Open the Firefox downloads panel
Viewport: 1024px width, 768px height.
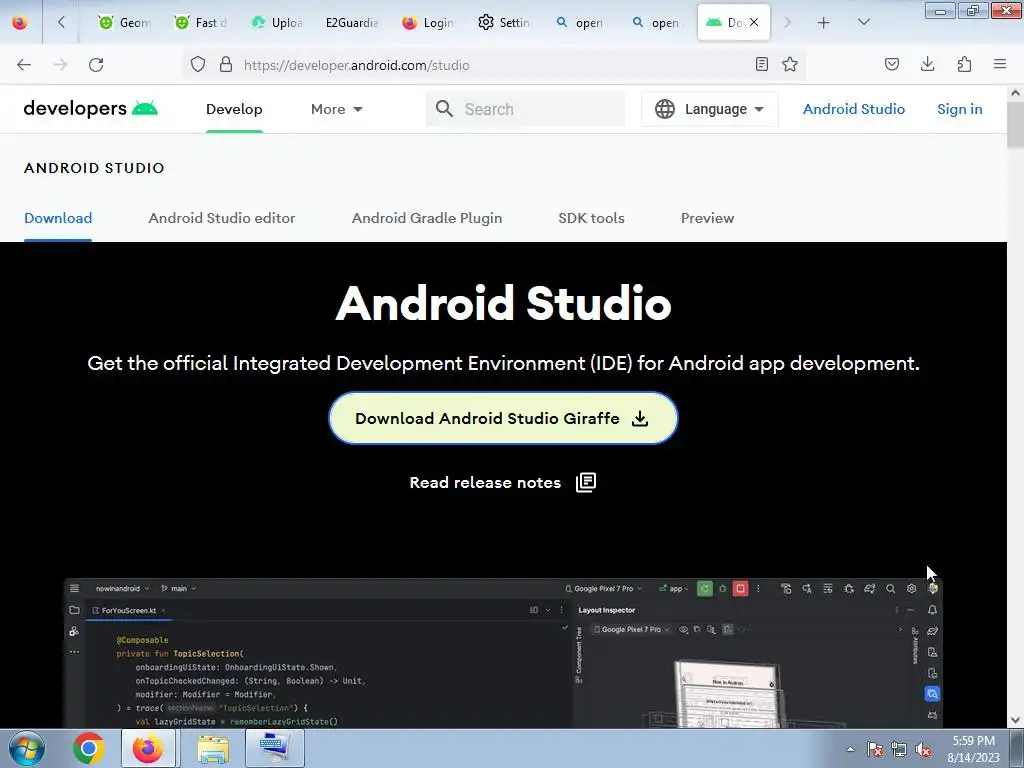pos(927,64)
